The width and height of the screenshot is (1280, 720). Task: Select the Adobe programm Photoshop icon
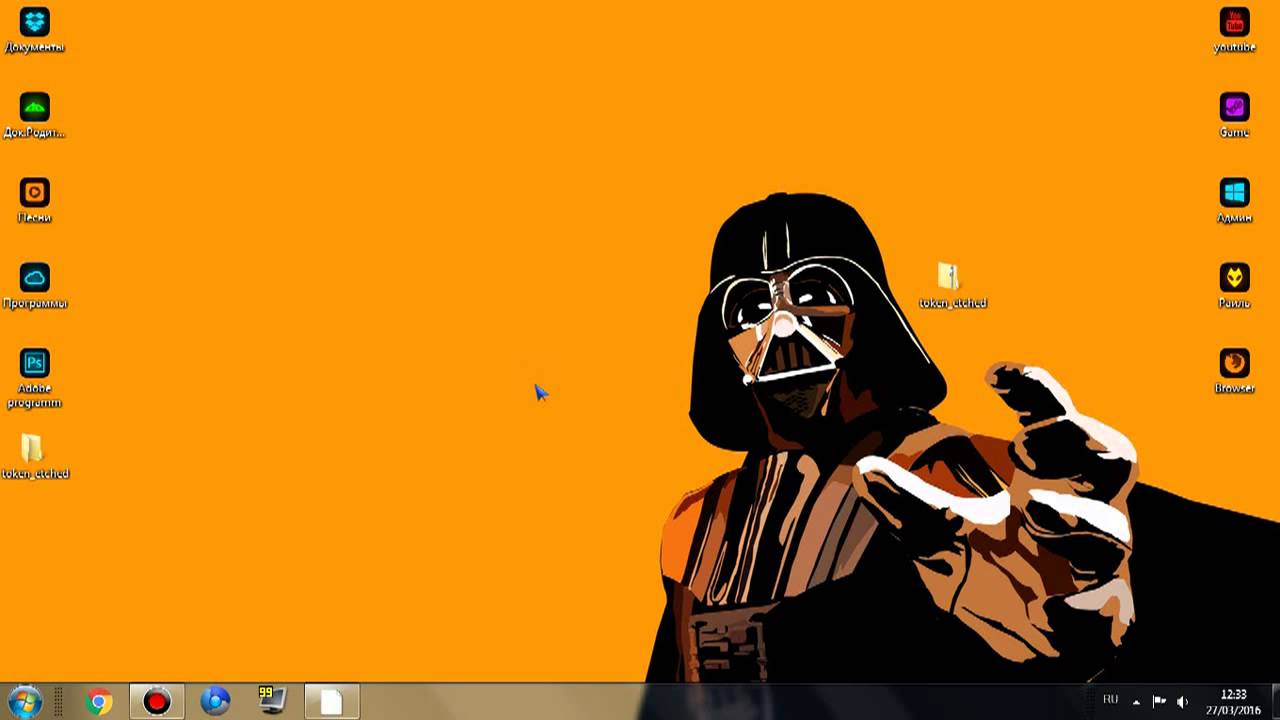[x=35, y=378]
